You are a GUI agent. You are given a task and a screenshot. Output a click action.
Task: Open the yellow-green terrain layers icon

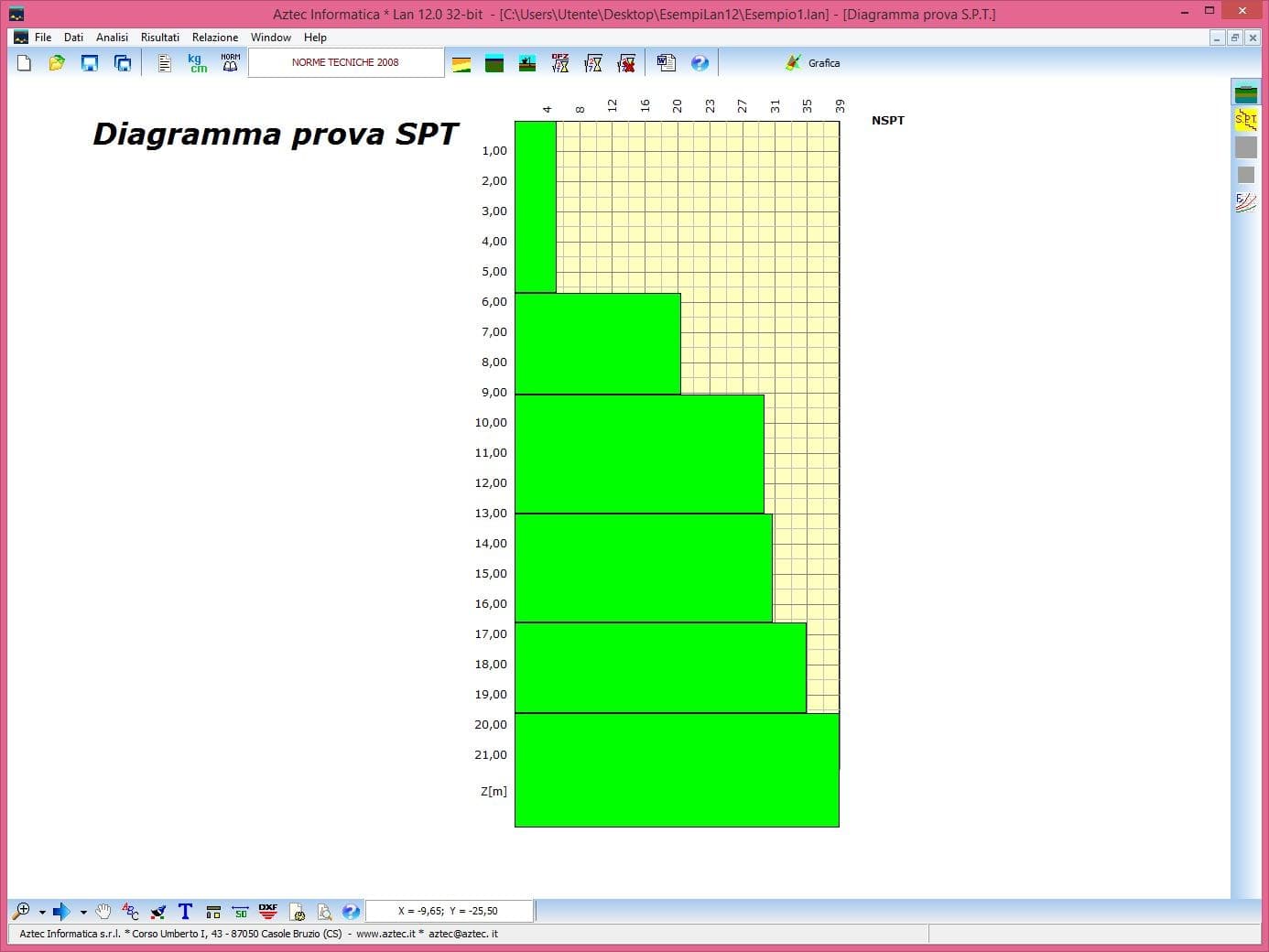click(x=461, y=63)
